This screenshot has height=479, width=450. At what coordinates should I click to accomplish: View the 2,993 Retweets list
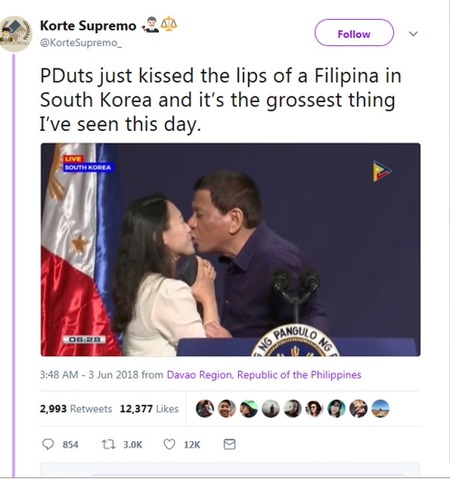point(76,409)
